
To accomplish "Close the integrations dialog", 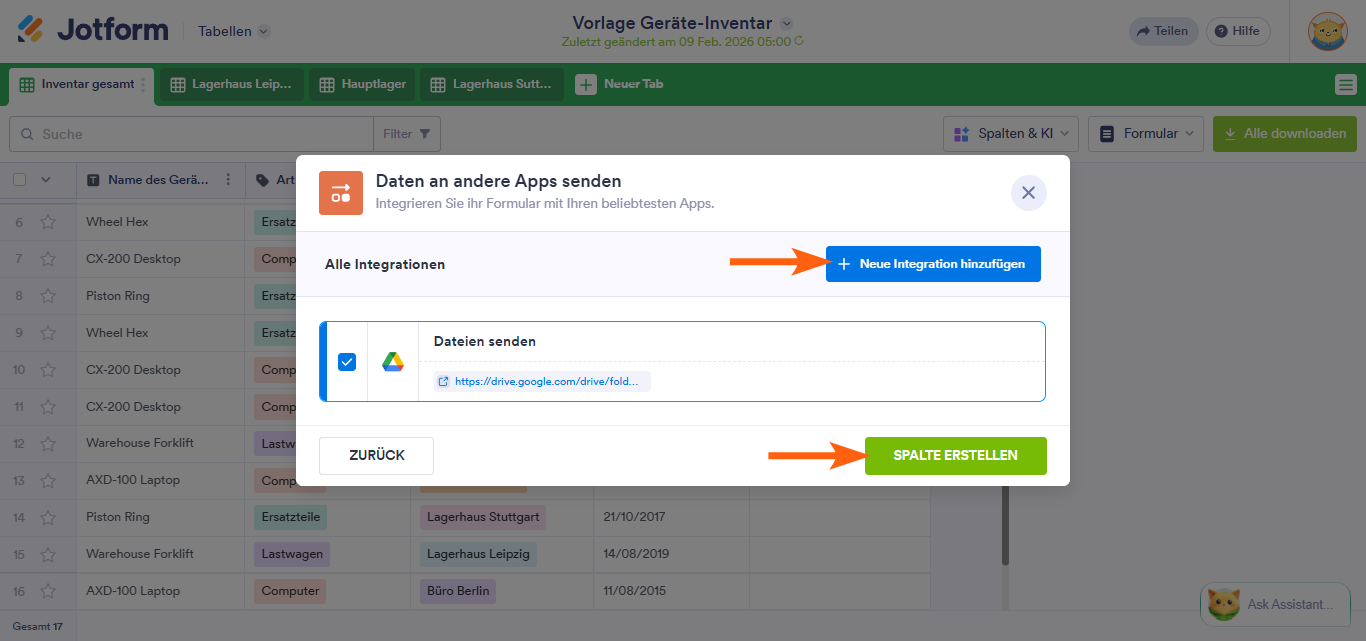I will pos(1028,193).
